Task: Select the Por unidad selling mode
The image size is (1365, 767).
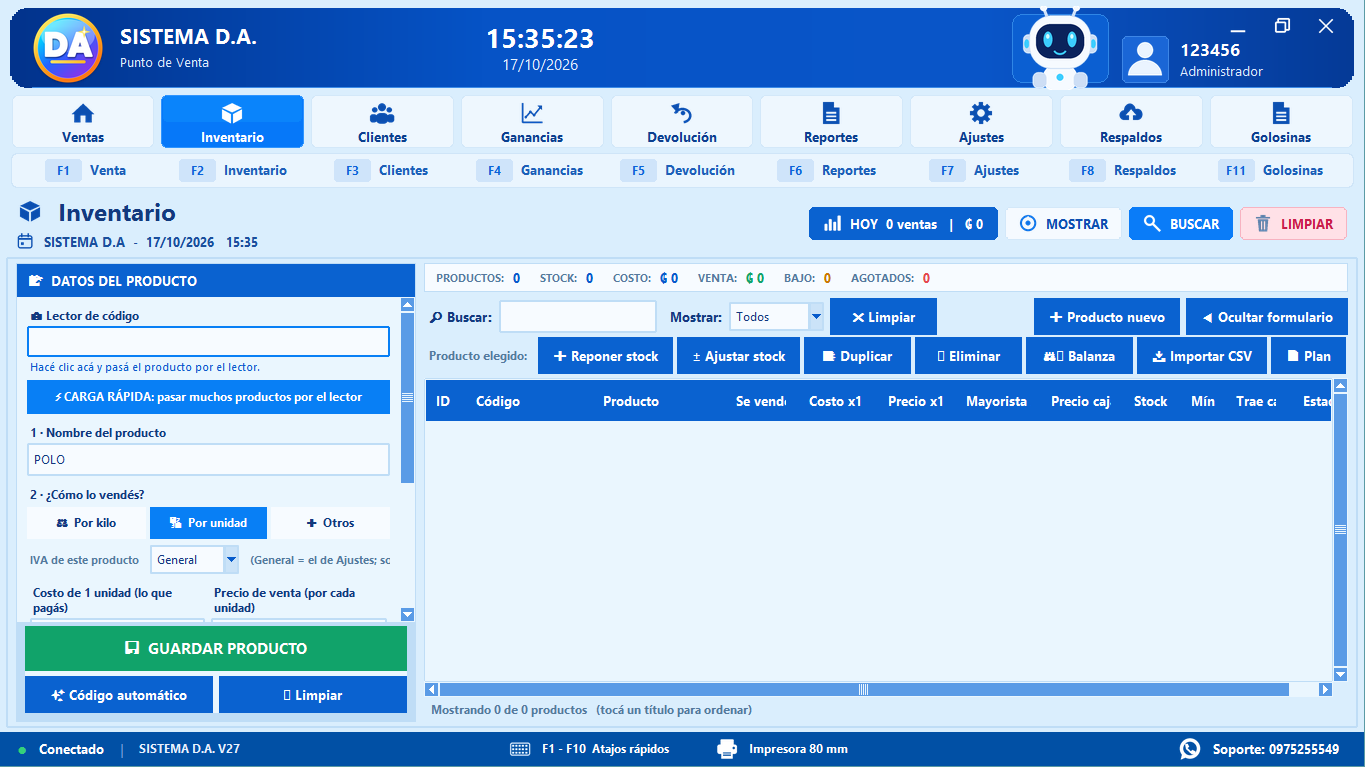Action: pos(208,523)
